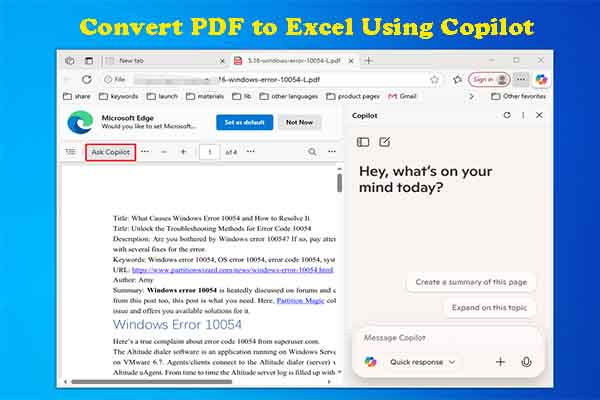600x400 pixels.
Task: Dismiss prompt with Not Now button
Action: point(300,122)
